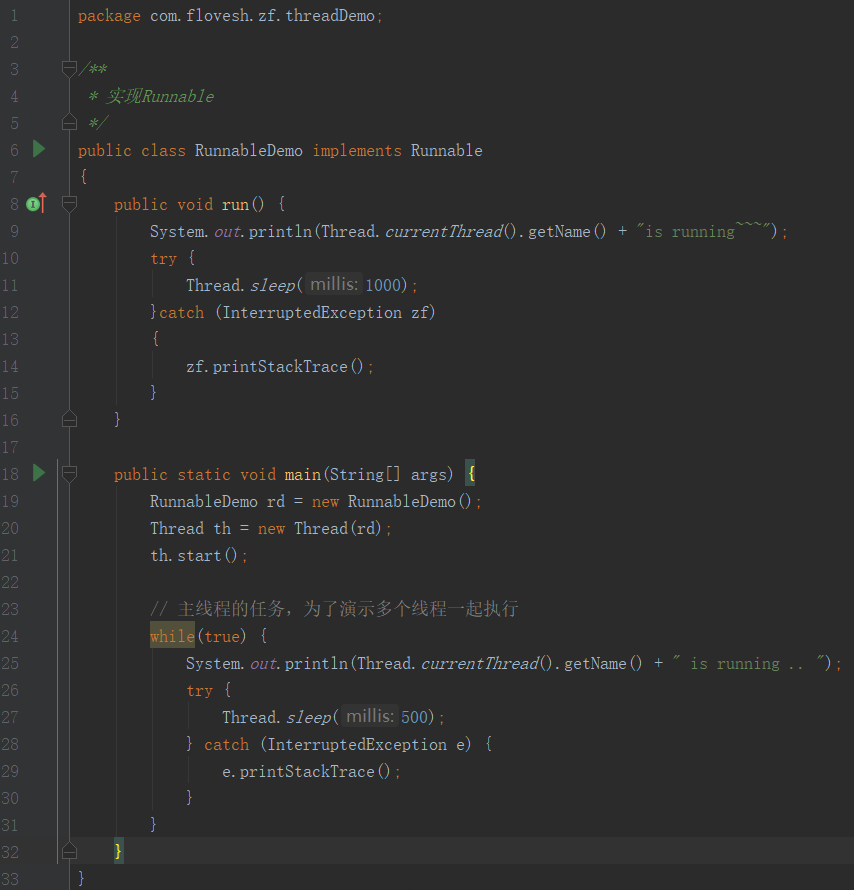Image resolution: width=854 pixels, height=890 pixels.
Task: Click millis: hint before 500
Action: (369, 716)
